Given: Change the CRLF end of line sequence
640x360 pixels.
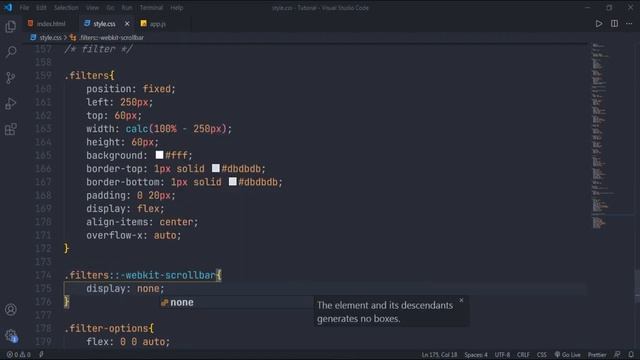Looking at the screenshot, I should [x=523, y=355].
